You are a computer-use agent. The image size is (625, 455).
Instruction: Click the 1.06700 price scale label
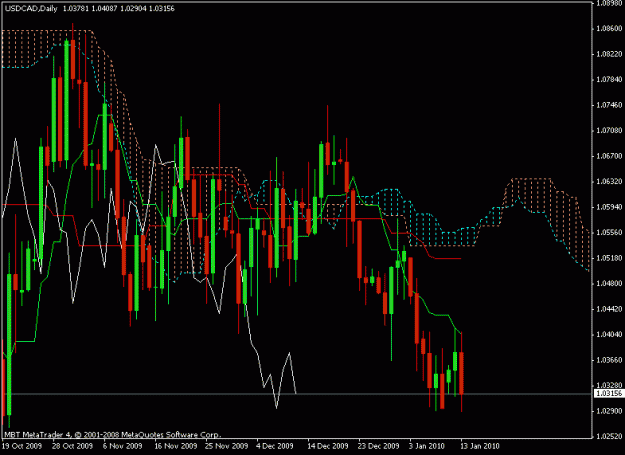click(609, 156)
